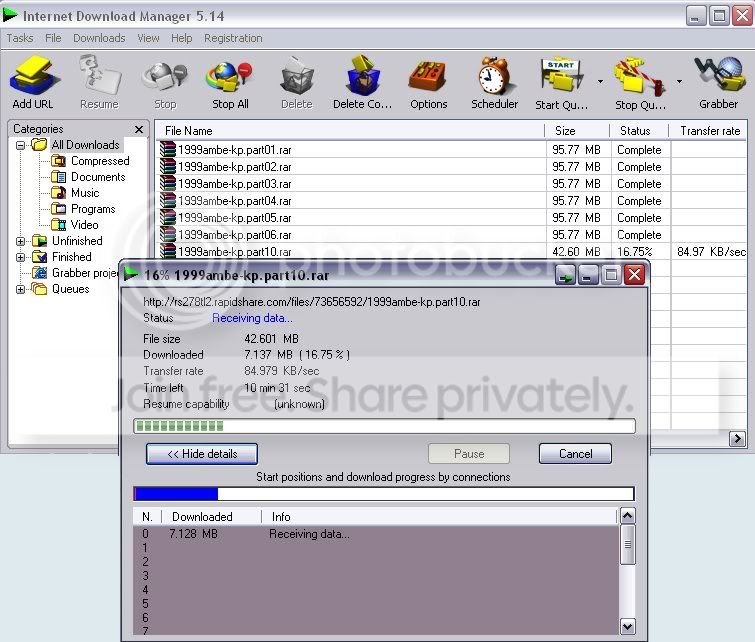Select the Finished category
The image size is (755, 642).
coord(72,257)
